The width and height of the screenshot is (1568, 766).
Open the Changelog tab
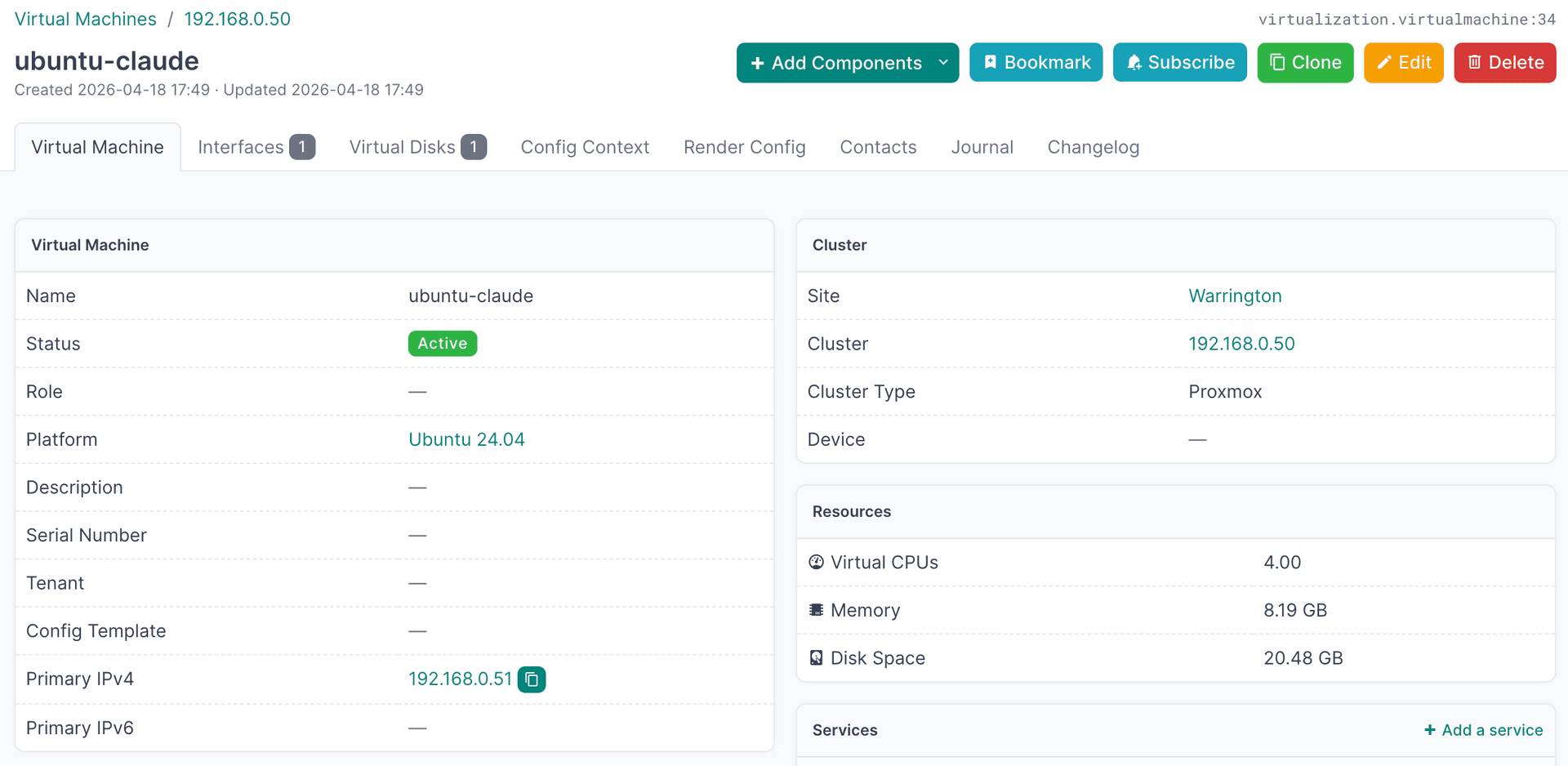pyautogui.click(x=1094, y=147)
